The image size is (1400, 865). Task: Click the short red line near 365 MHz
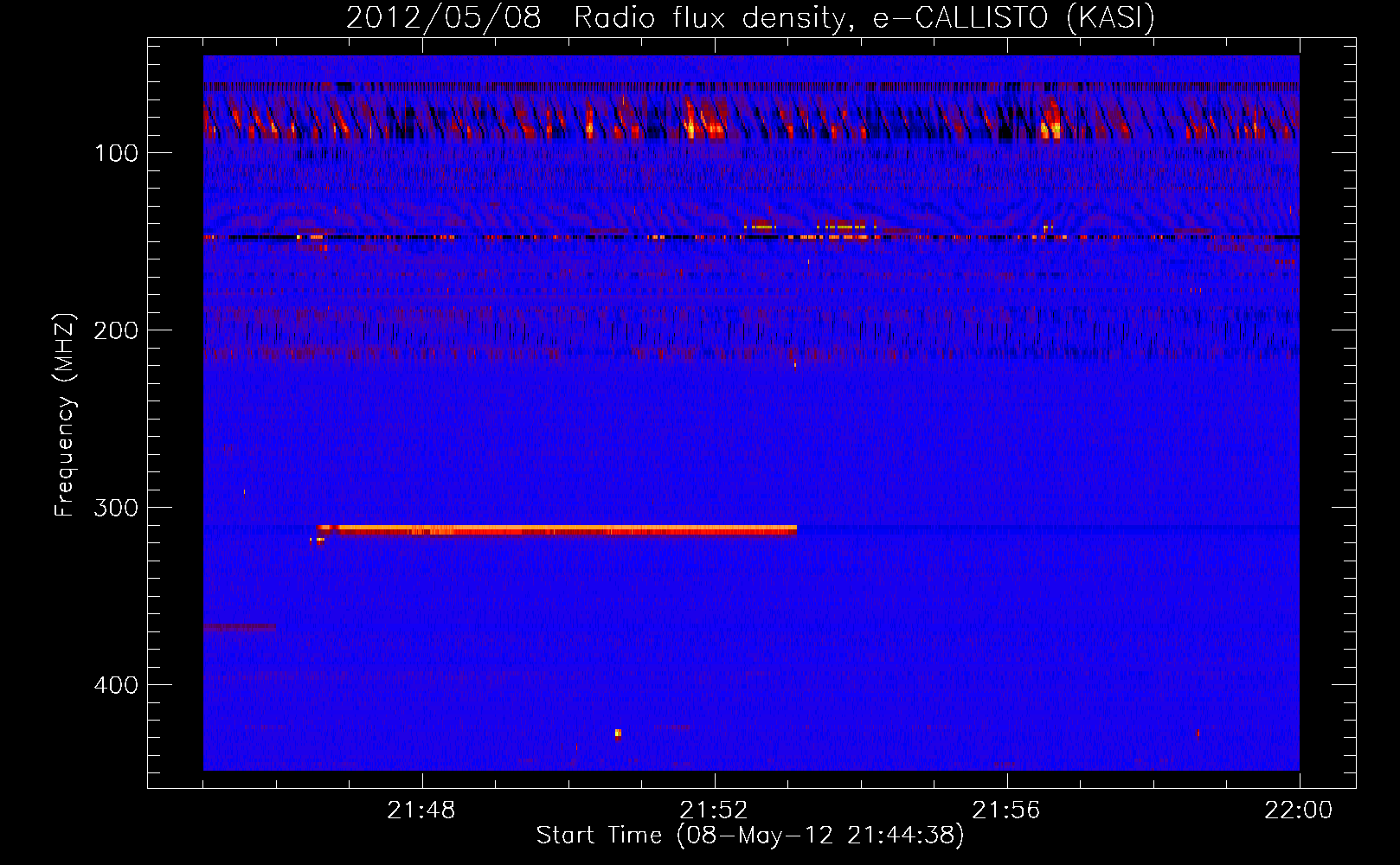point(240,627)
